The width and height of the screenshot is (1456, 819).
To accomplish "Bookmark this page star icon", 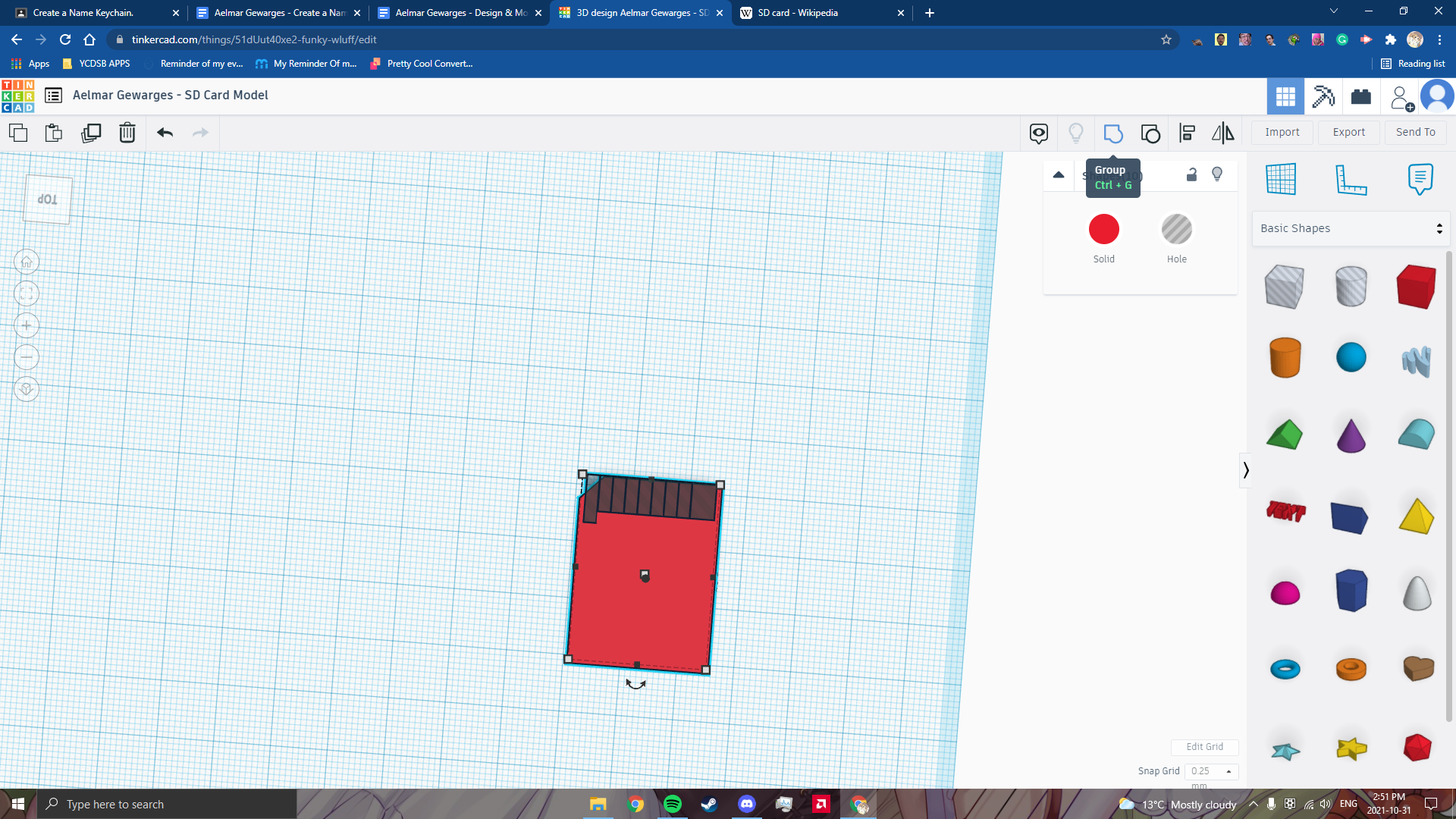I will click(x=1166, y=39).
